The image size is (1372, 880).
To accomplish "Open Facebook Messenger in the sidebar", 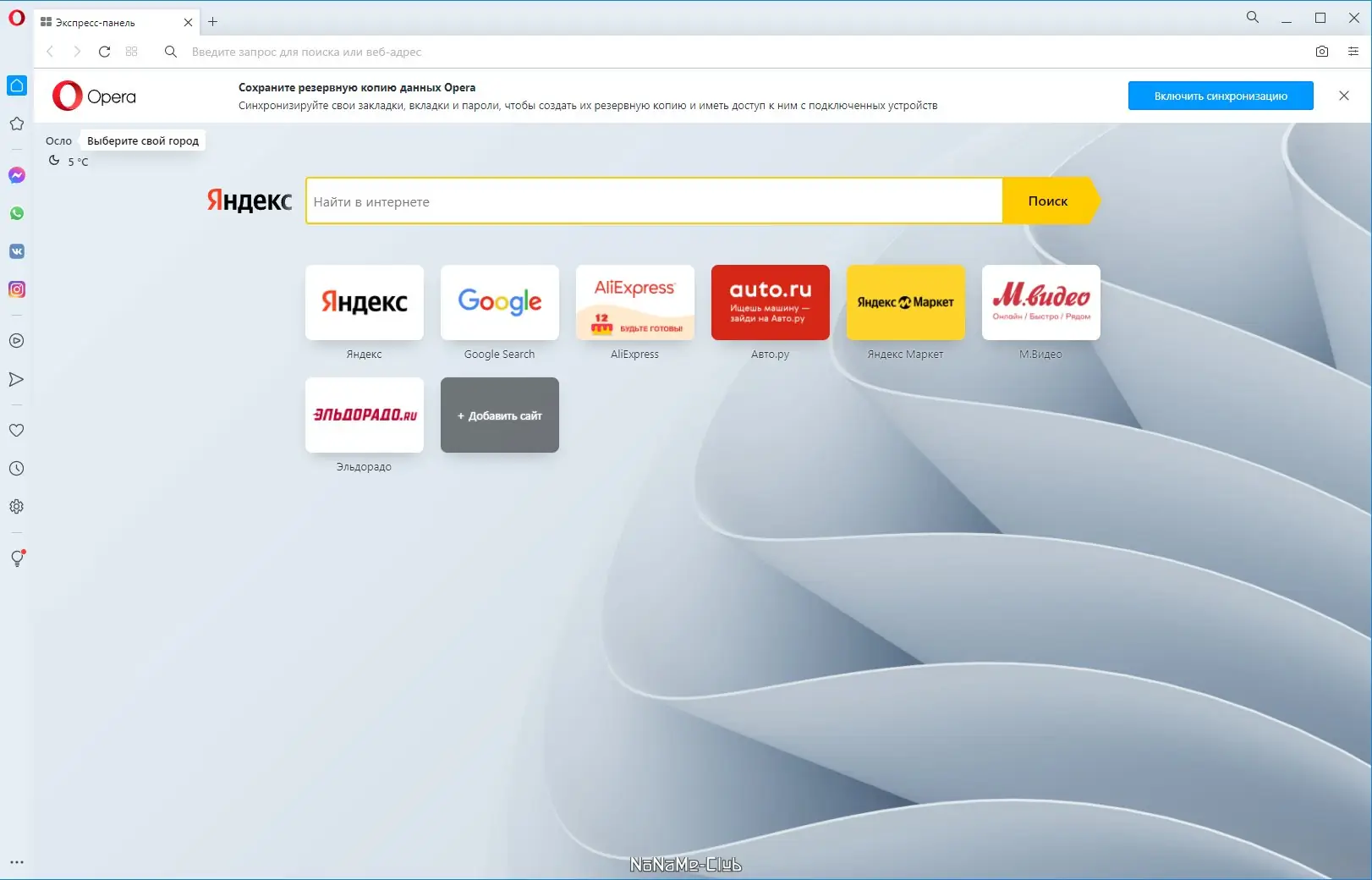I will pos(17,175).
